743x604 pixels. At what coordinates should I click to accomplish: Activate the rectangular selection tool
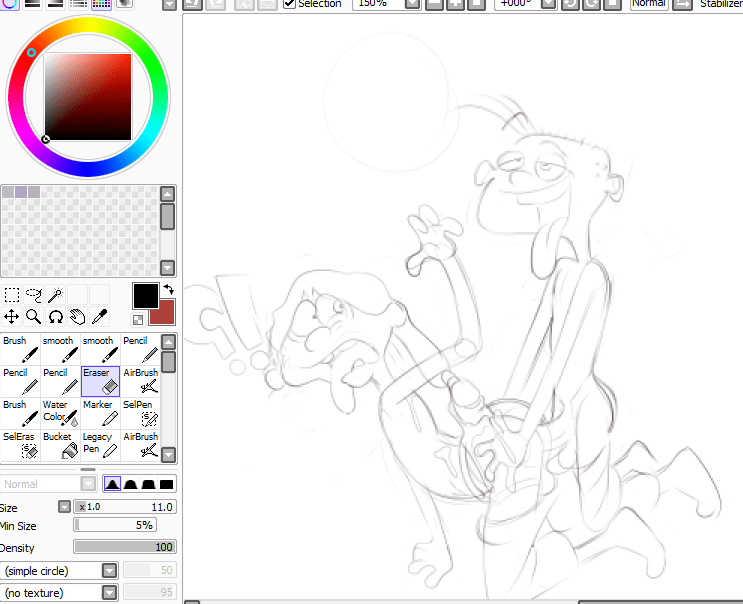[12, 295]
